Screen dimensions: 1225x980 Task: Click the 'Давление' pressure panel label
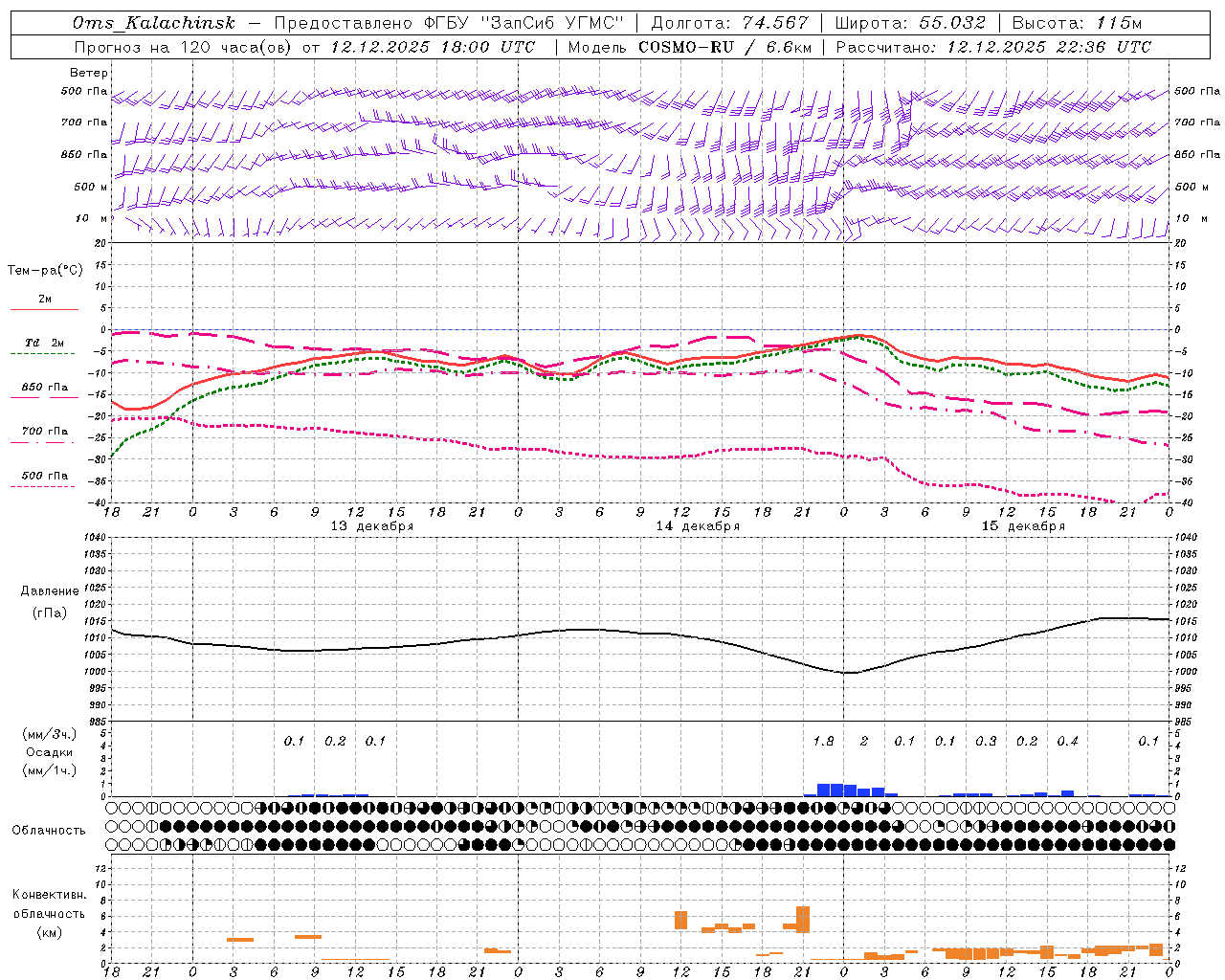pos(50,591)
